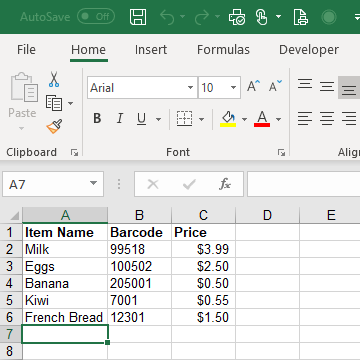Click the Enter checkmark formula button

189,184
